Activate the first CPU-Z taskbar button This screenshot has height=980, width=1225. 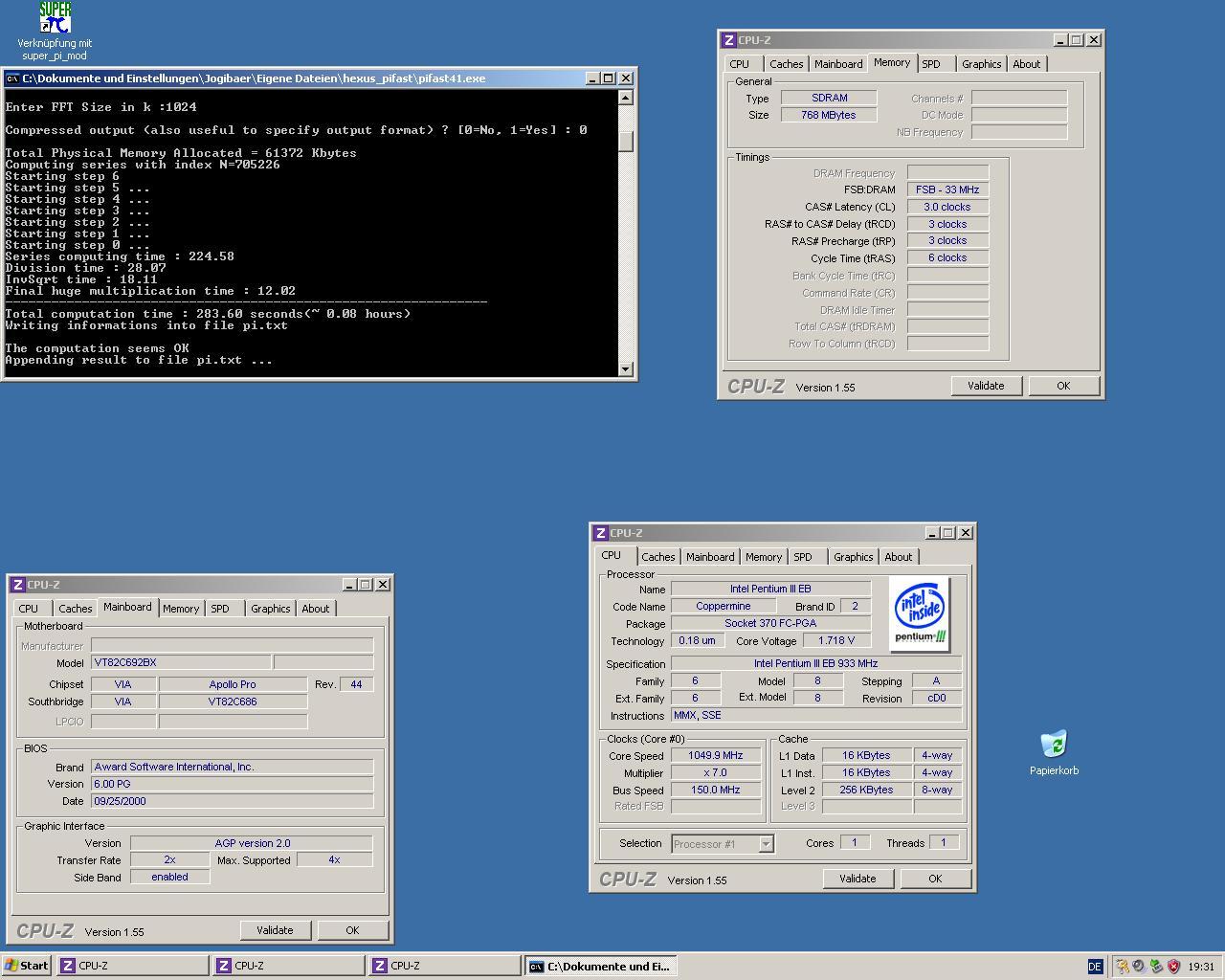[x=133, y=966]
